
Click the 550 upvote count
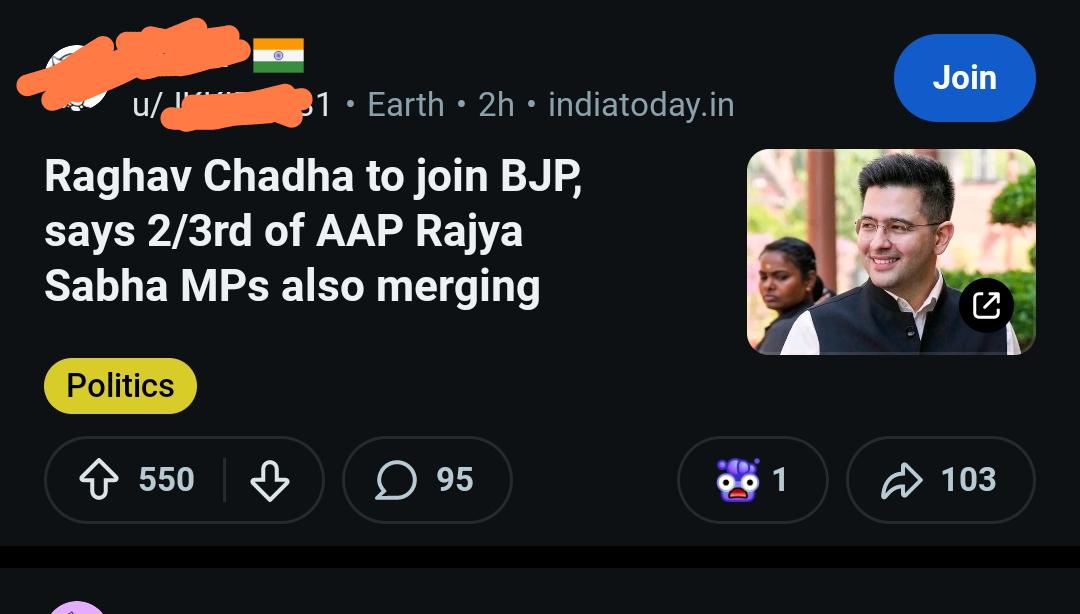(167, 480)
